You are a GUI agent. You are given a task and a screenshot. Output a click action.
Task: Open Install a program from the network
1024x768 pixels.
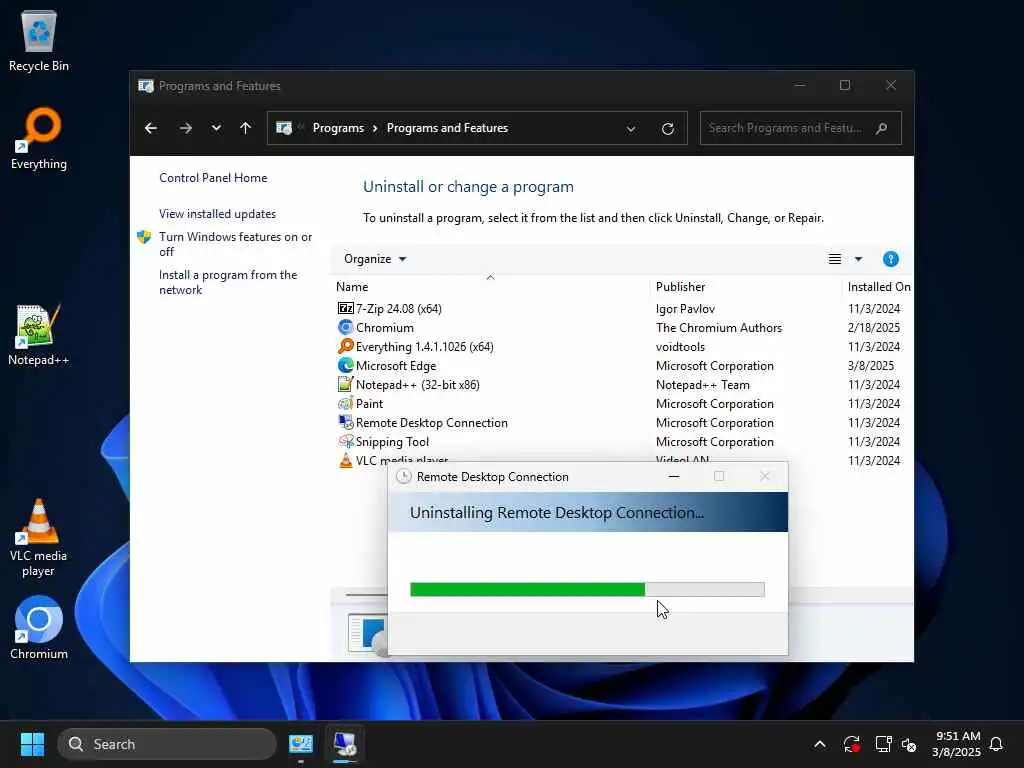[228, 282]
